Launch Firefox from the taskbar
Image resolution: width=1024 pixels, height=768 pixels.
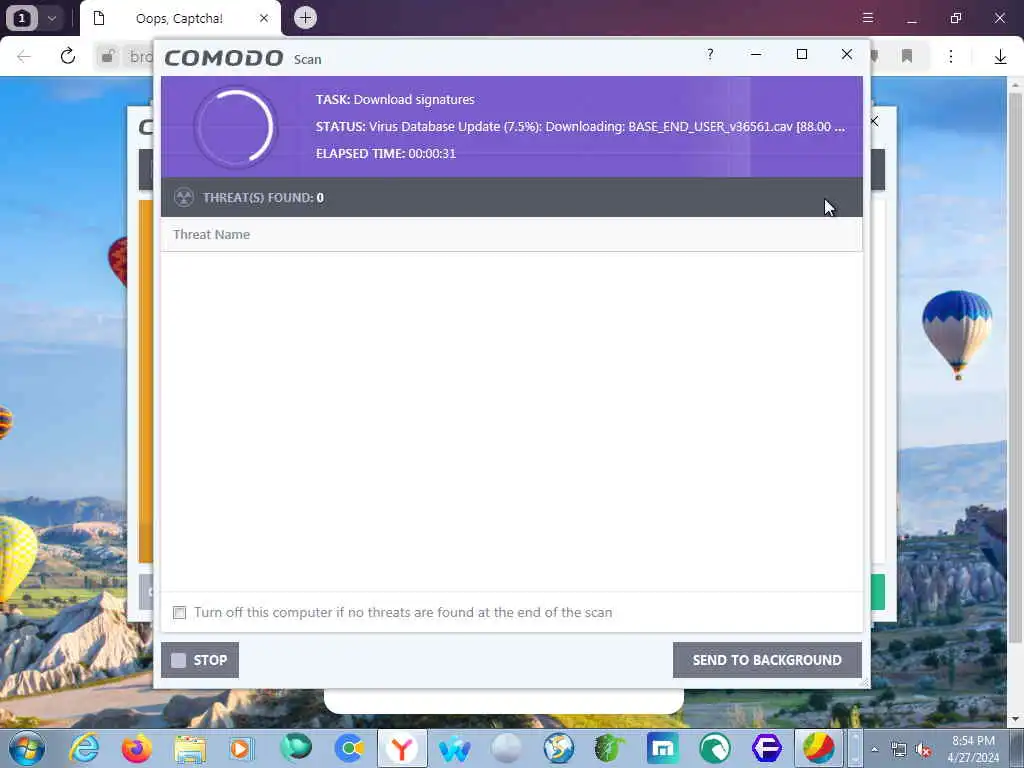pos(136,748)
